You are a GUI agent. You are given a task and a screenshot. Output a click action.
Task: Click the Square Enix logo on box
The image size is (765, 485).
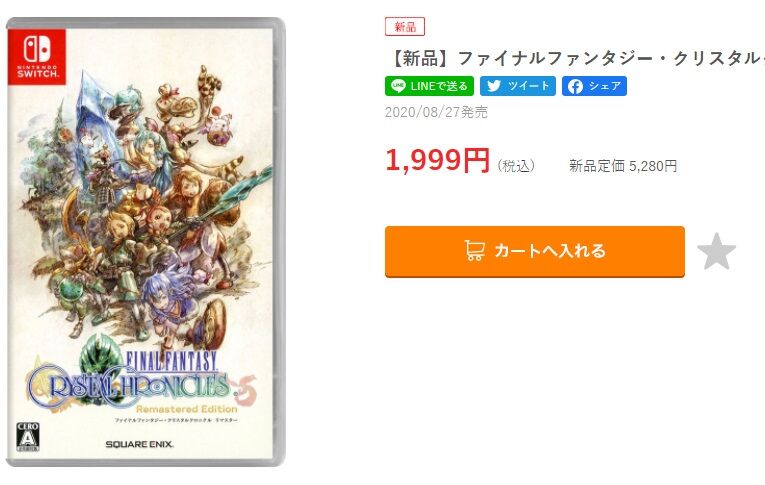tap(140, 444)
